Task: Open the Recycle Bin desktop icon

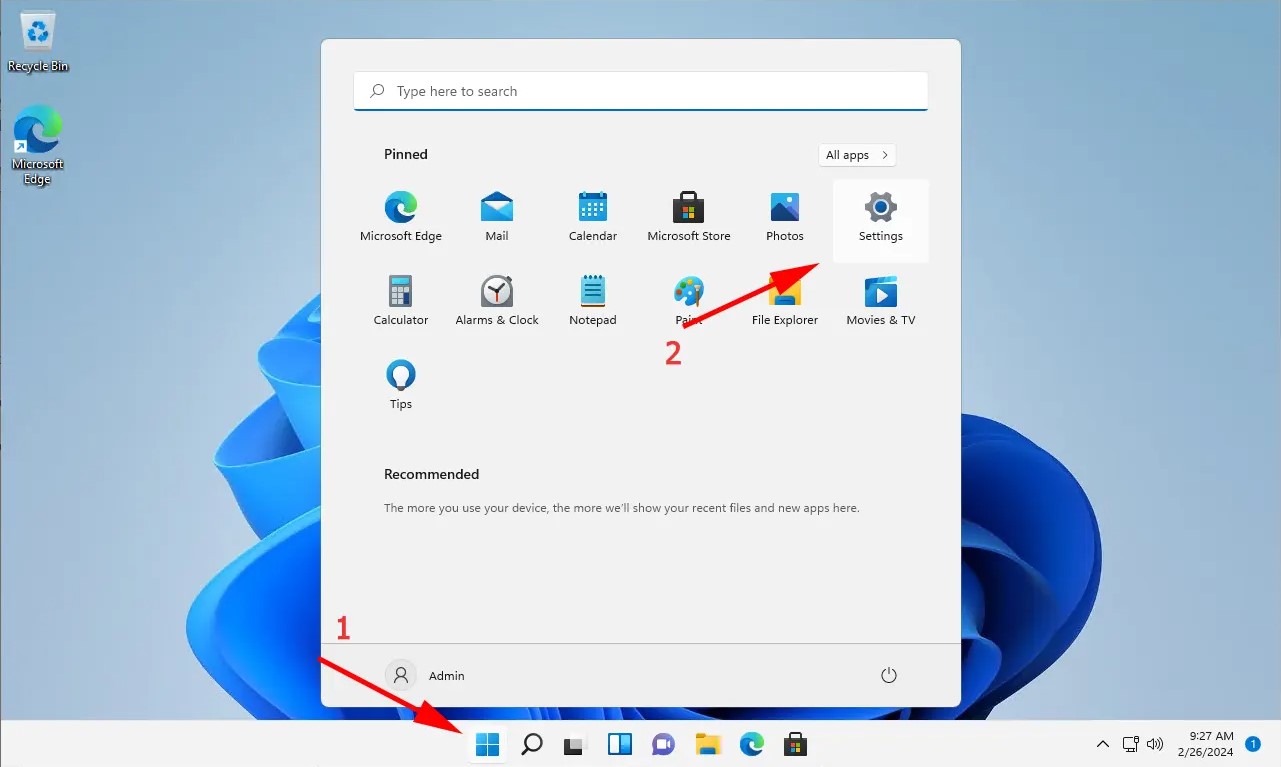Action: pos(38,43)
